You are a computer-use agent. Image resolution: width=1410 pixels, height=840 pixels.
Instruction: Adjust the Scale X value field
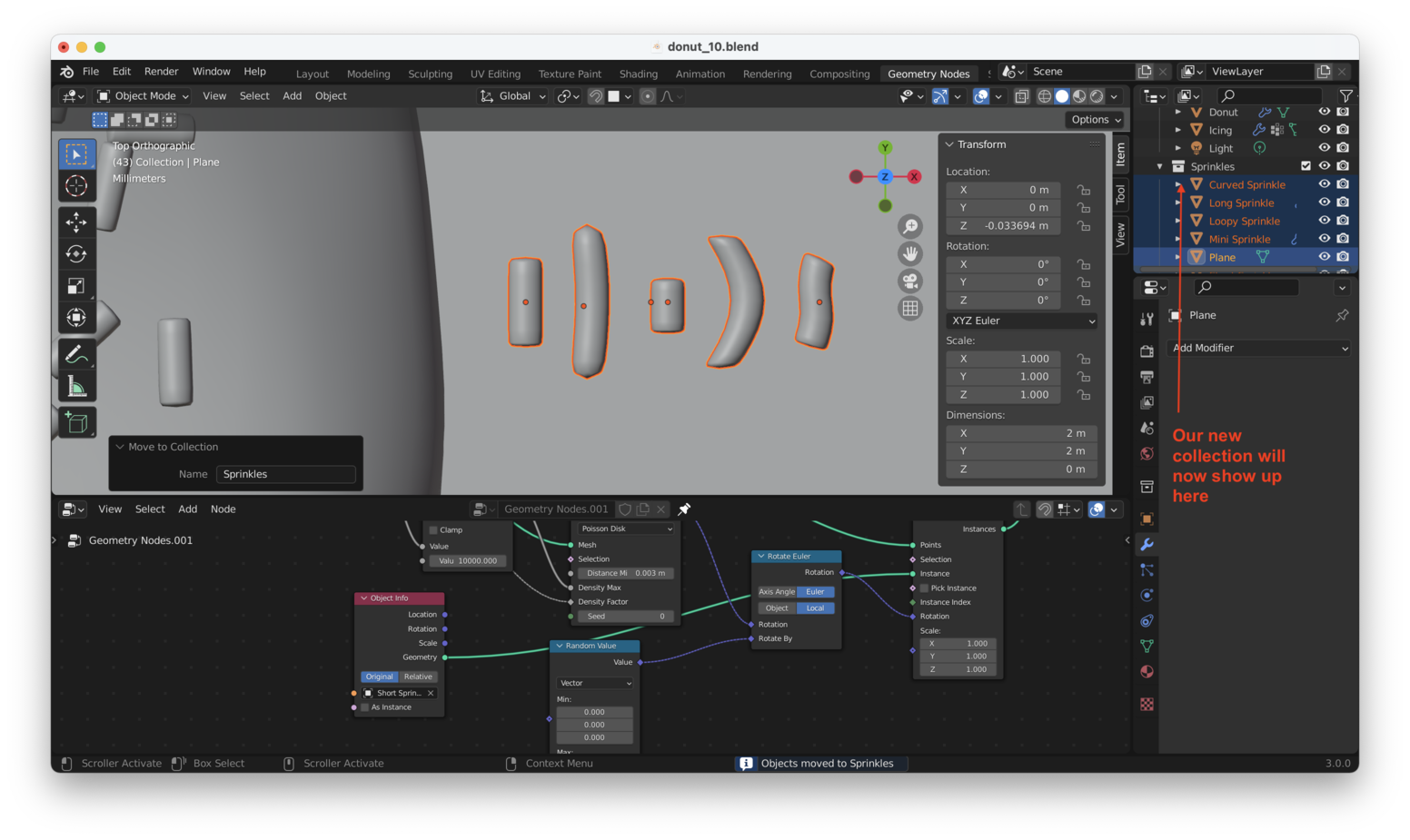point(1021,359)
